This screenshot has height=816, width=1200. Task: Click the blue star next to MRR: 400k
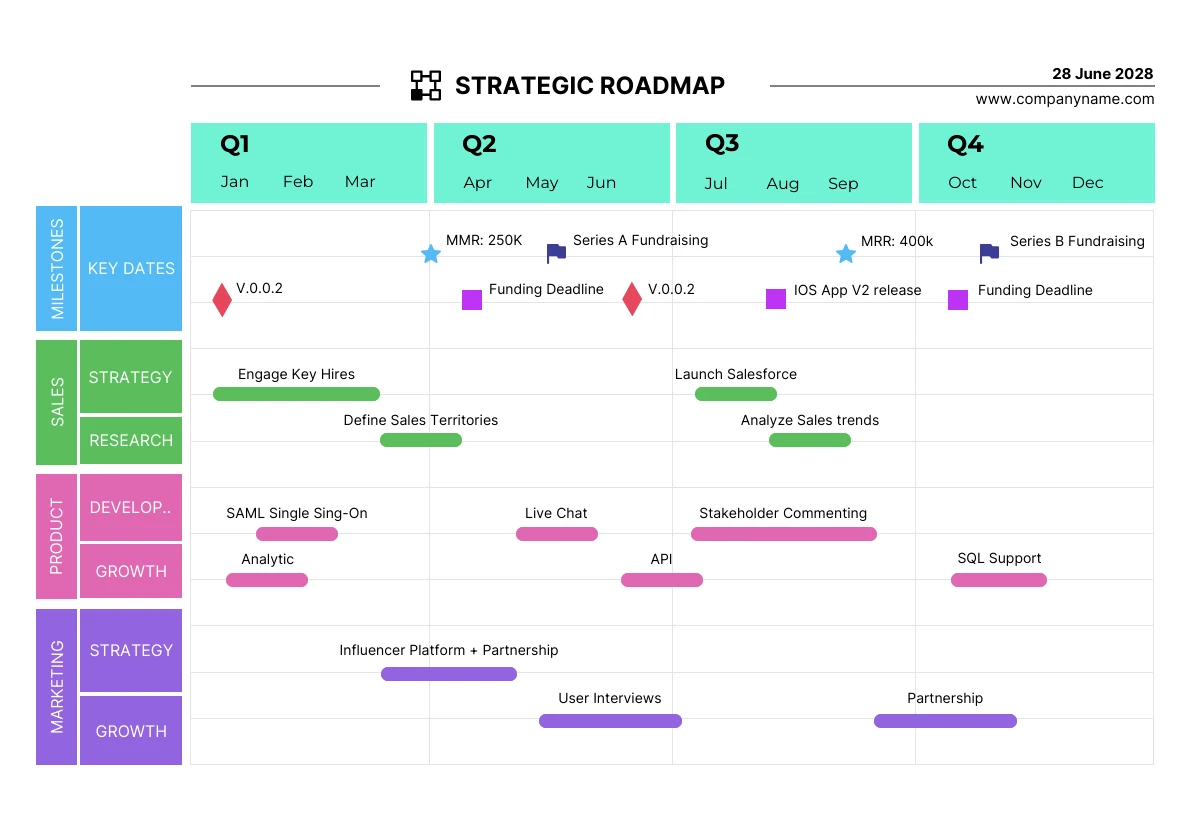coord(846,254)
